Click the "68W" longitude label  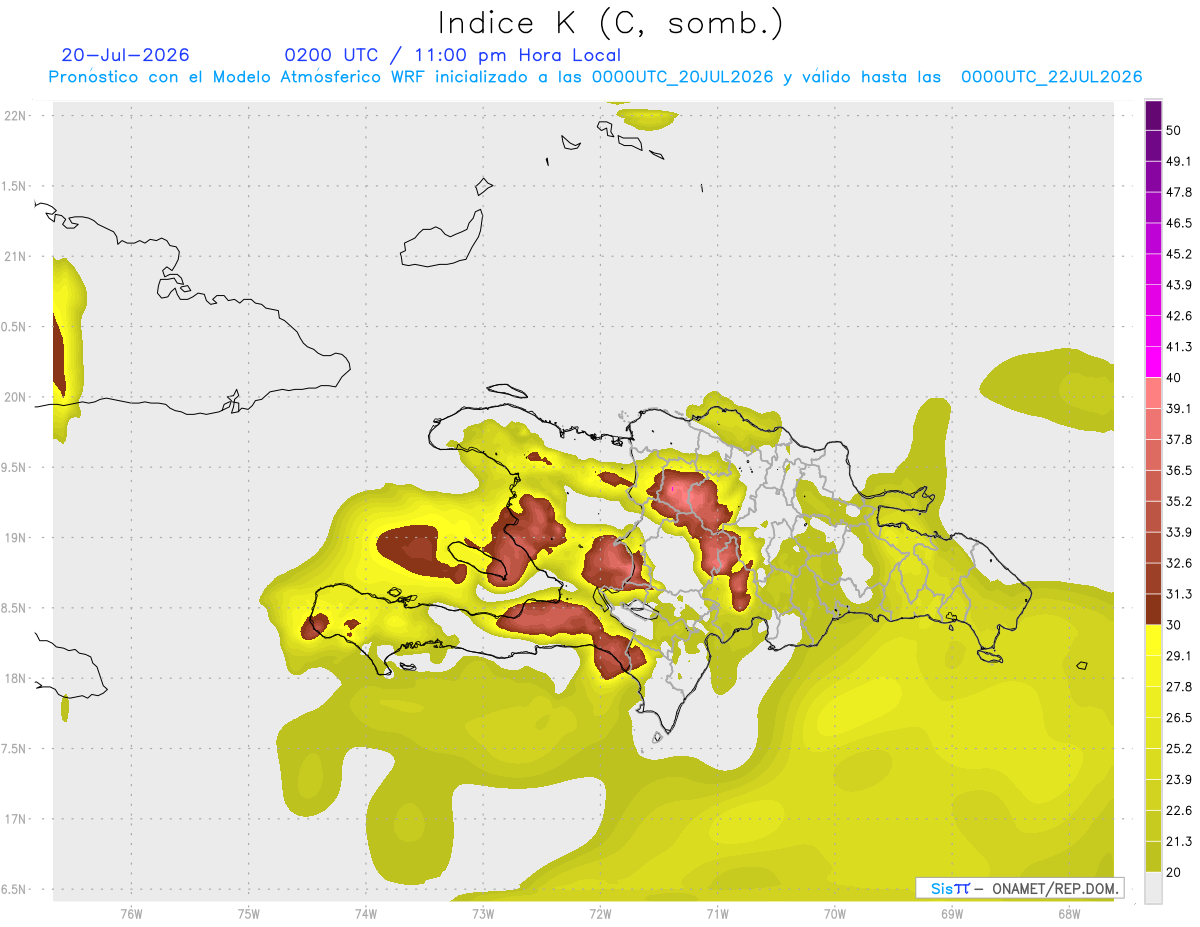(1068, 914)
